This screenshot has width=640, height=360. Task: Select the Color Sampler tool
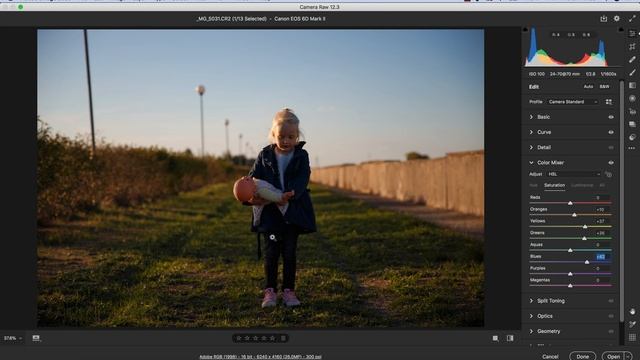(632, 324)
